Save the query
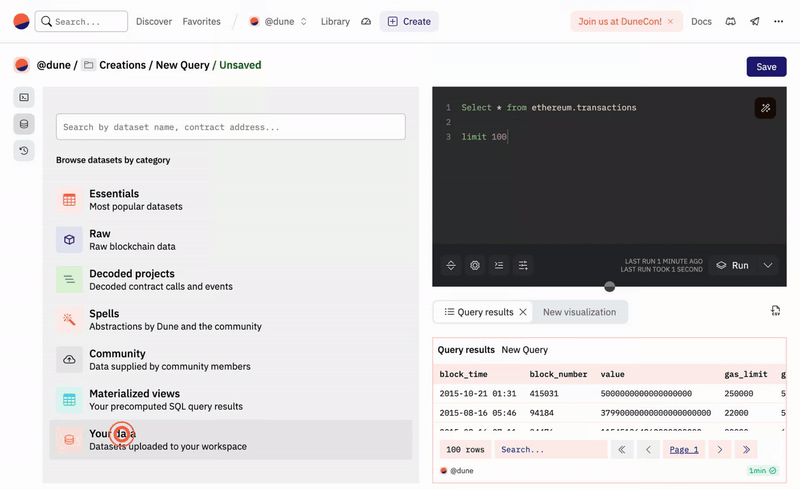800x489 pixels. click(x=766, y=67)
